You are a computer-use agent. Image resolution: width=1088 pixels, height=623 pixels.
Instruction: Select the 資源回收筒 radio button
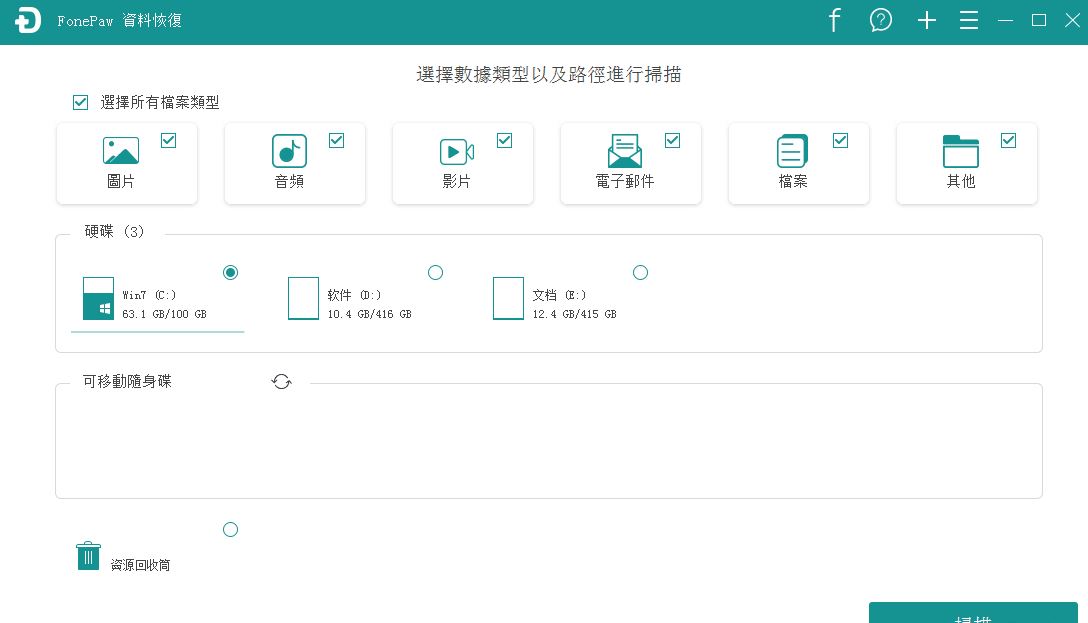(x=230, y=530)
